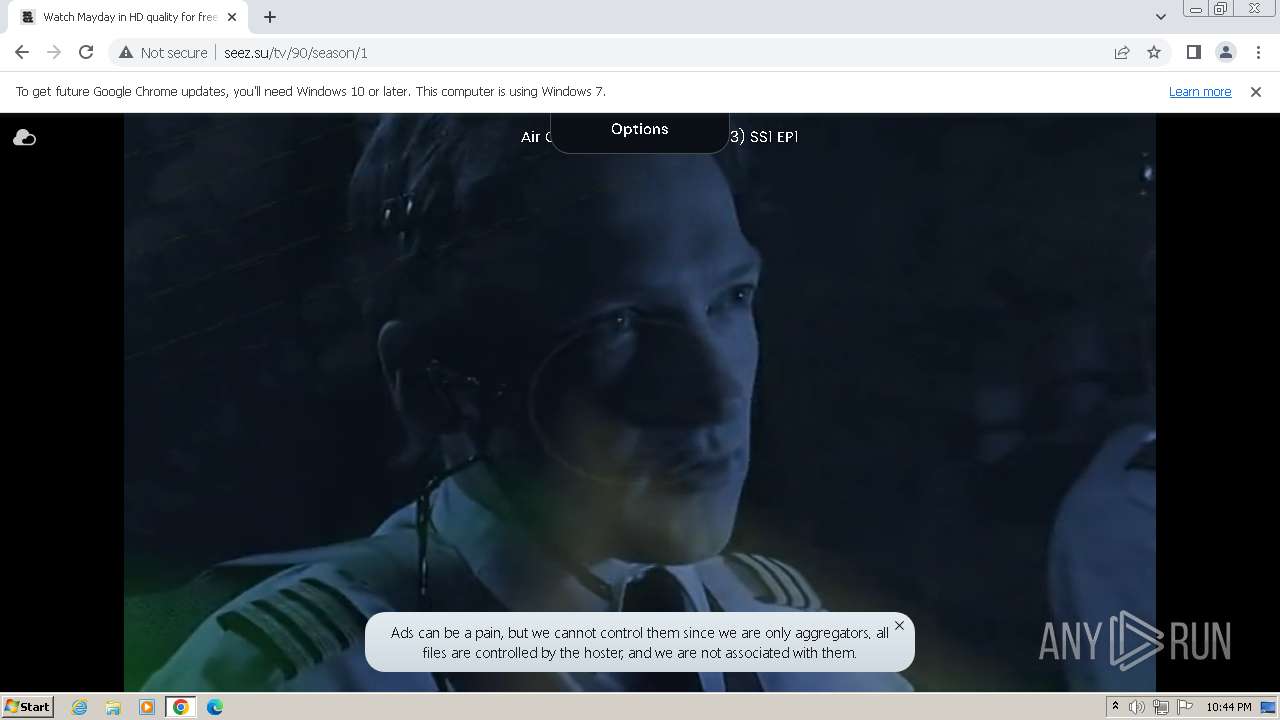Open the Options menu above the video
Image resolution: width=1280 pixels, height=720 pixels.
point(639,129)
